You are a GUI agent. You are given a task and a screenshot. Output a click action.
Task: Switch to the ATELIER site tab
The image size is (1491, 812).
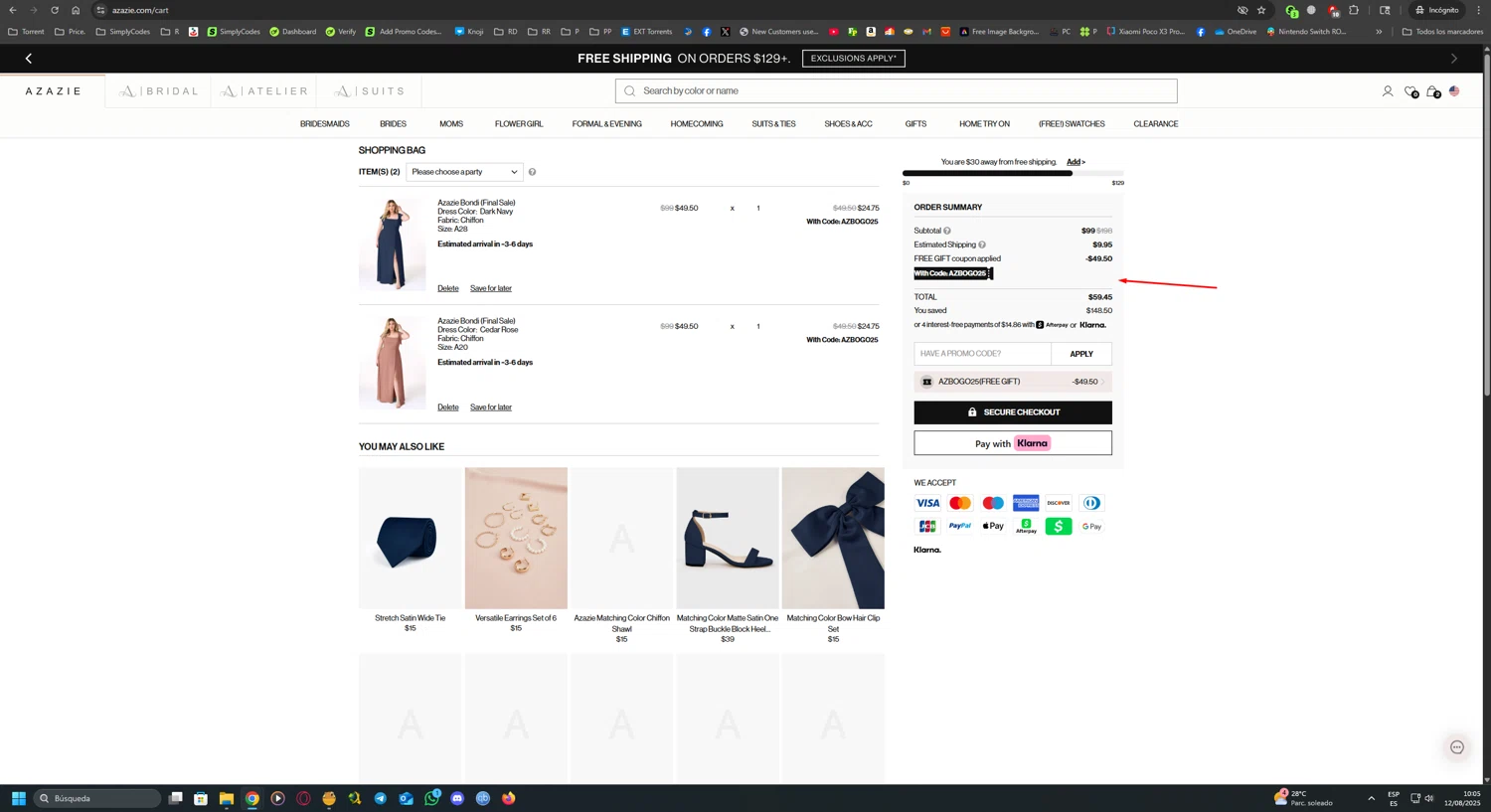click(x=264, y=91)
